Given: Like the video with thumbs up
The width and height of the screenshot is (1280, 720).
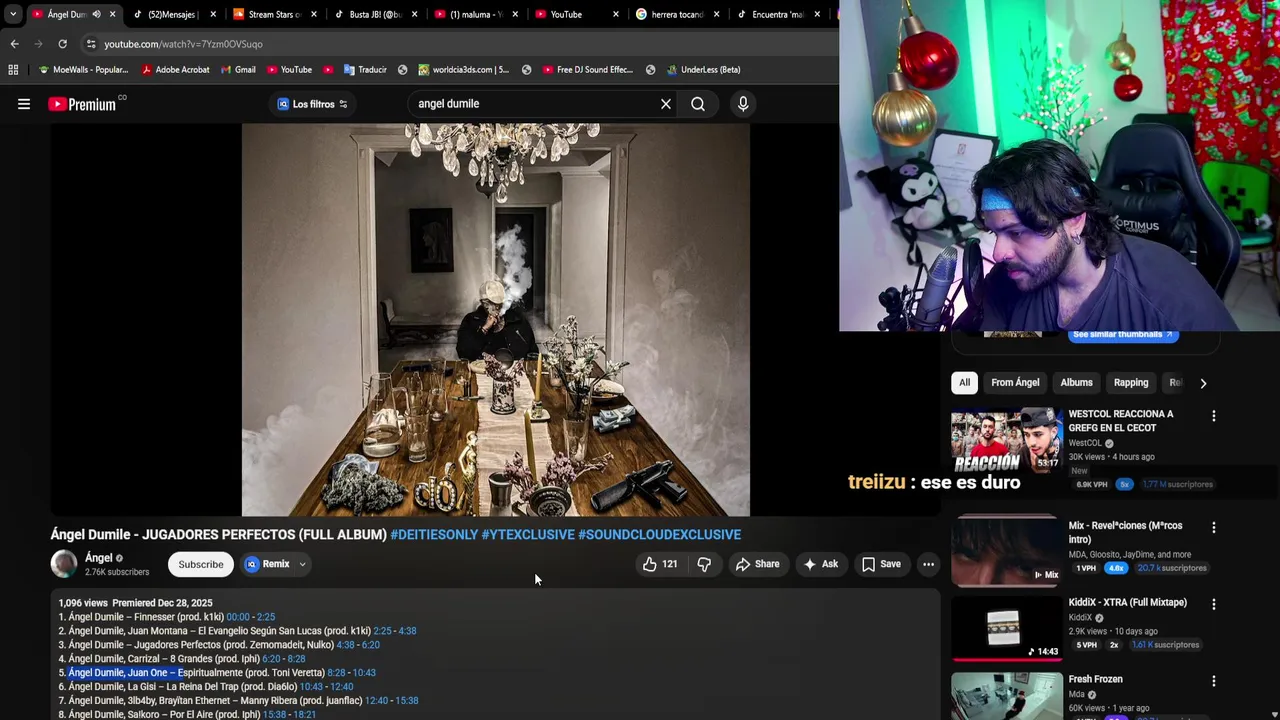Looking at the screenshot, I should pyautogui.click(x=660, y=564).
